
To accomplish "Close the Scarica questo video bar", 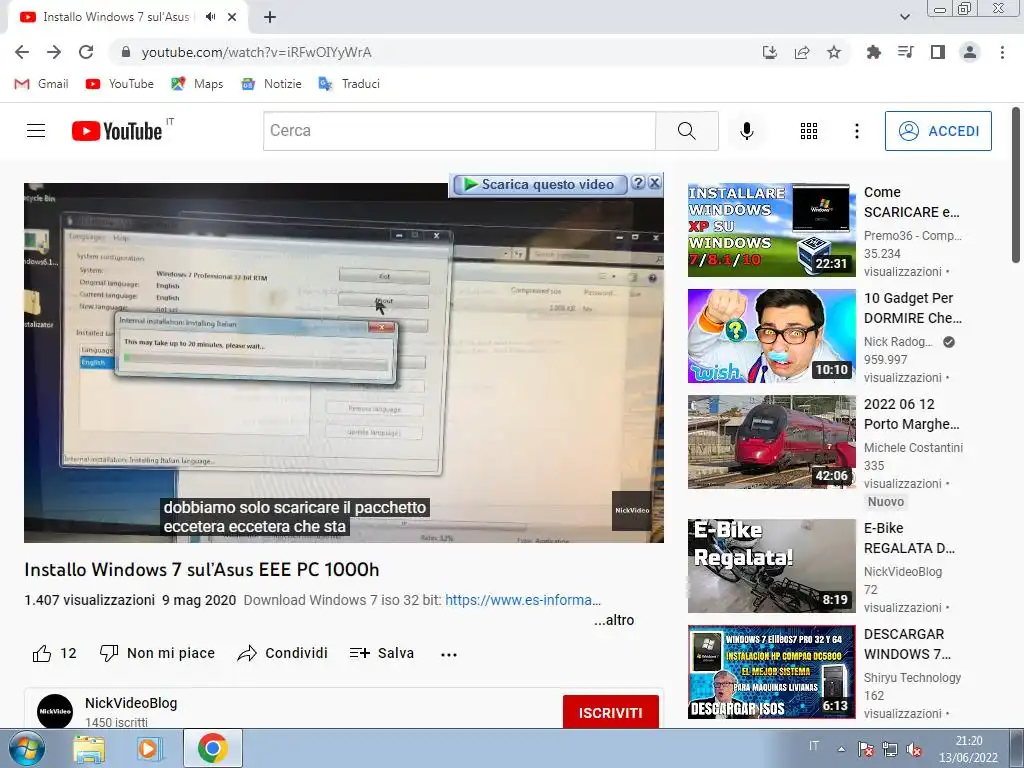I will tap(654, 183).
